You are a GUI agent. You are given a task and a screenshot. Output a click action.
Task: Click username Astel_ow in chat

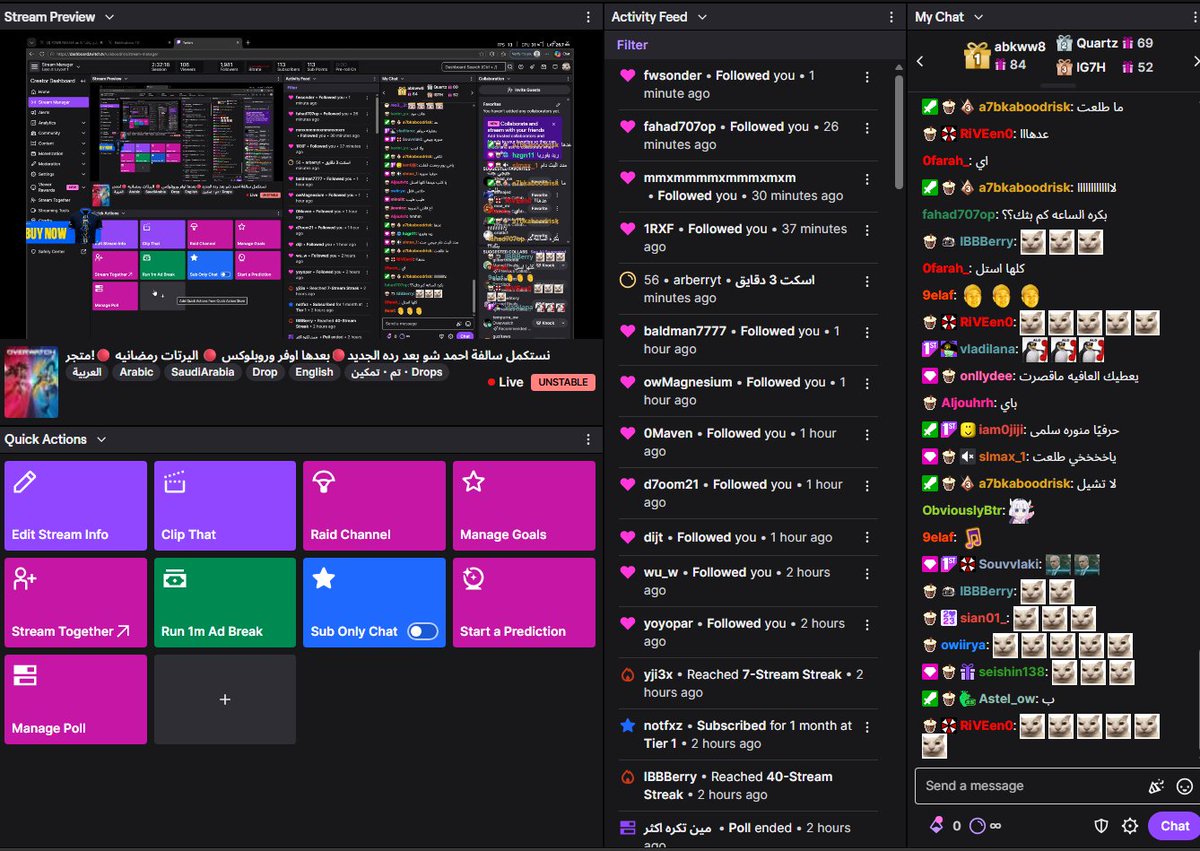[x=1008, y=699]
